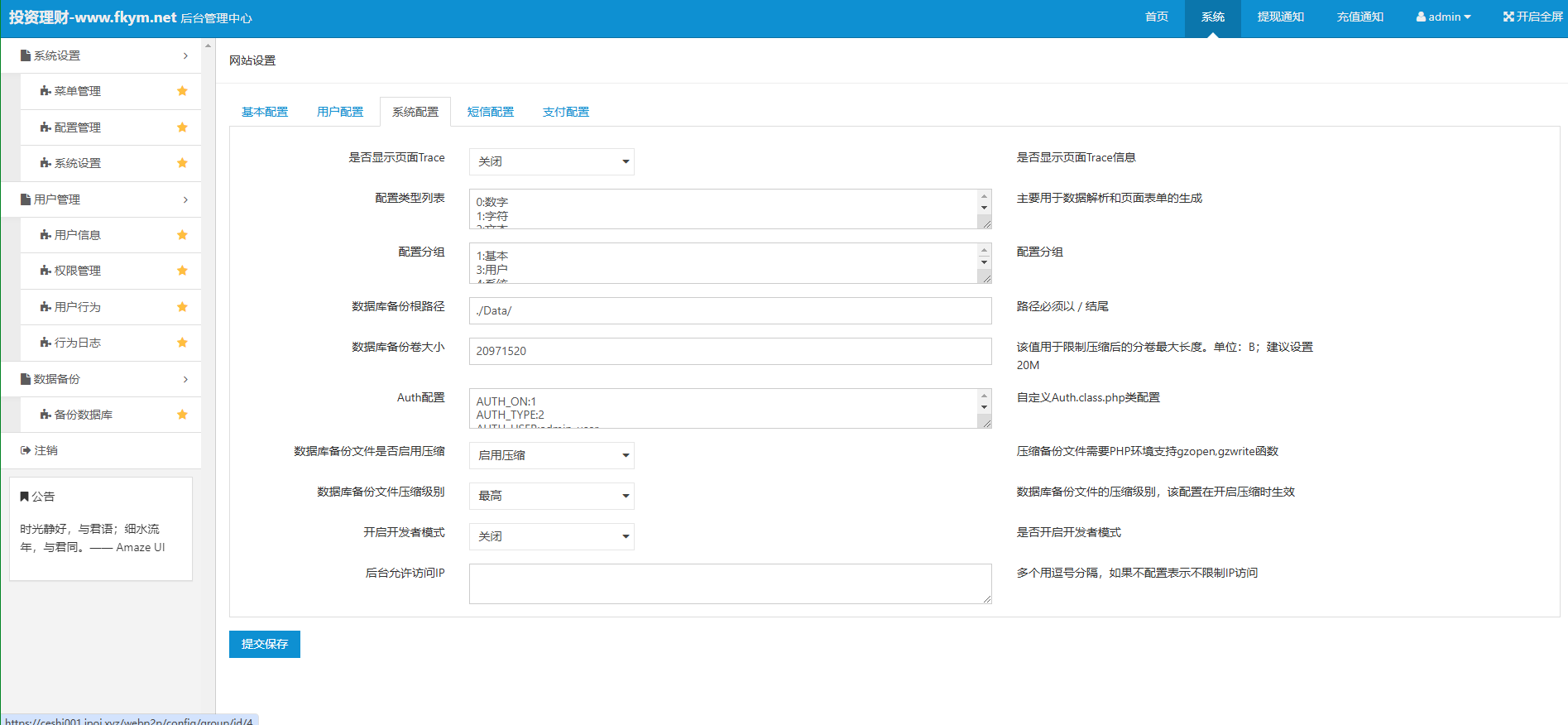The height and width of the screenshot is (725, 1568).
Task: Click the star icon next to 备份数据库
Action: (182, 415)
